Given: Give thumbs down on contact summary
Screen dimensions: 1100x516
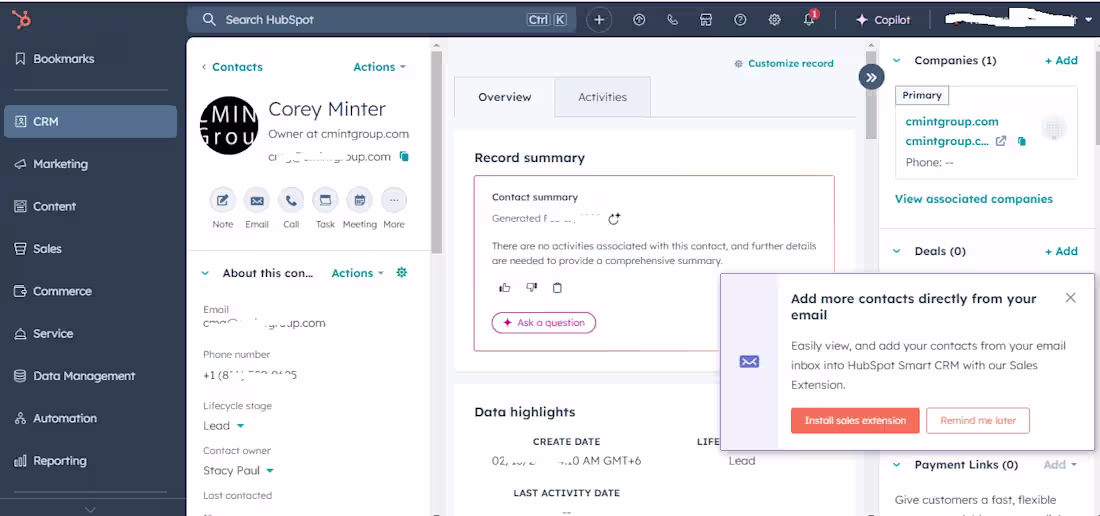Looking at the screenshot, I should coord(531,287).
